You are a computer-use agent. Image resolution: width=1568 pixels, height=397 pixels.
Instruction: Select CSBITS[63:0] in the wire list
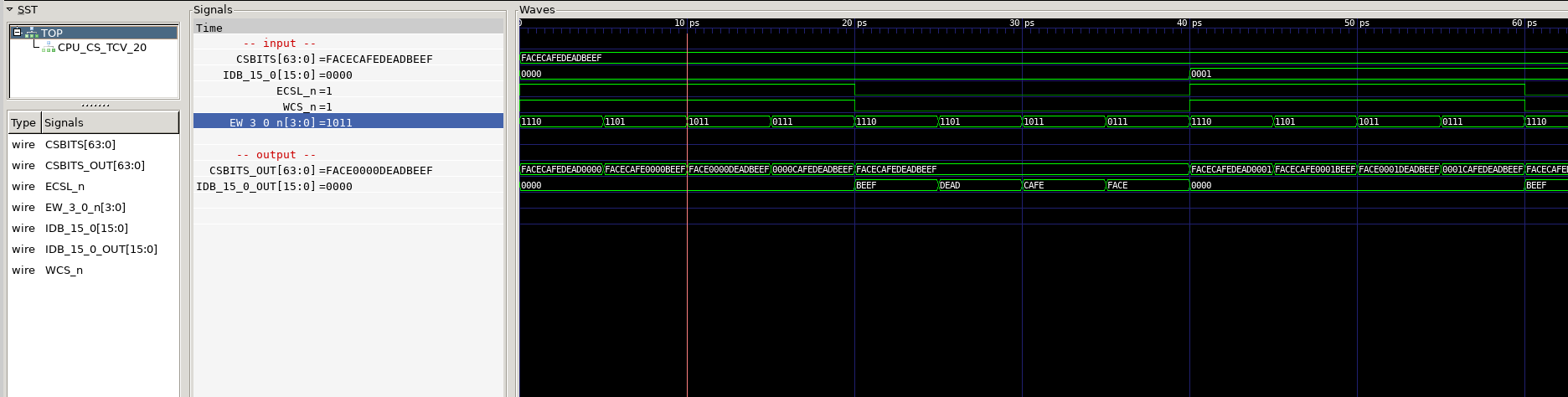80,145
